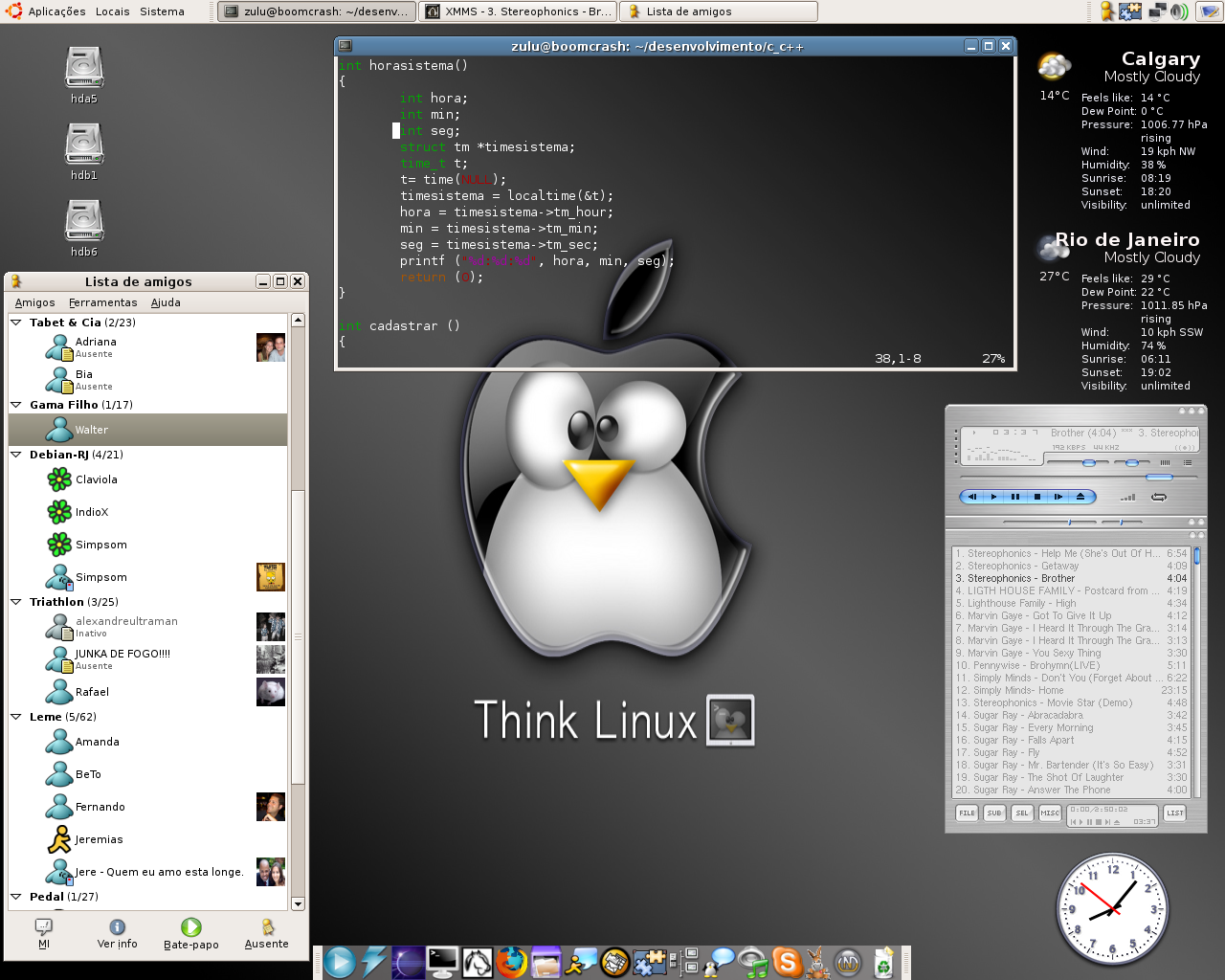The image size is (1225, 980).
Task: Click XMMS song position seek knob
Action: (1159, 478)
